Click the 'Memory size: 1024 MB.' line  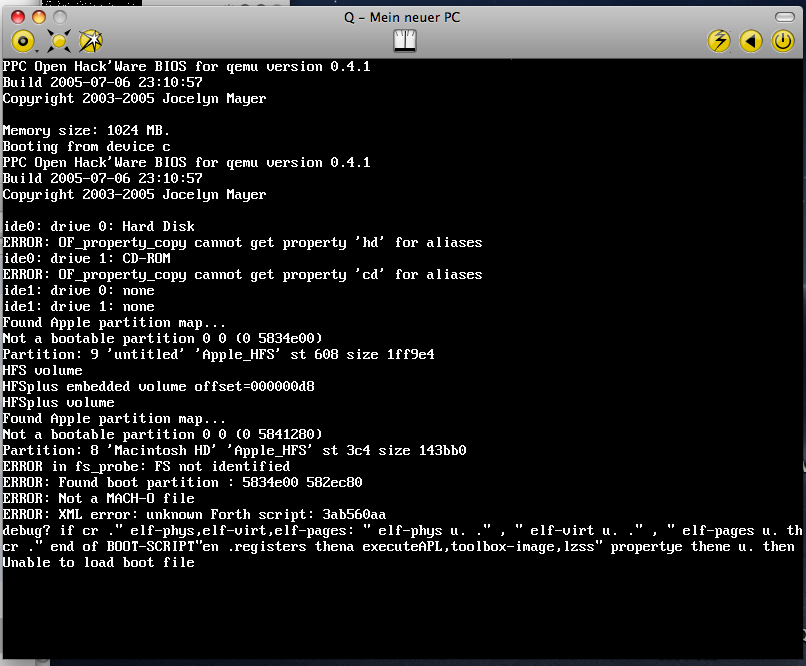click(x=86, y=131)
